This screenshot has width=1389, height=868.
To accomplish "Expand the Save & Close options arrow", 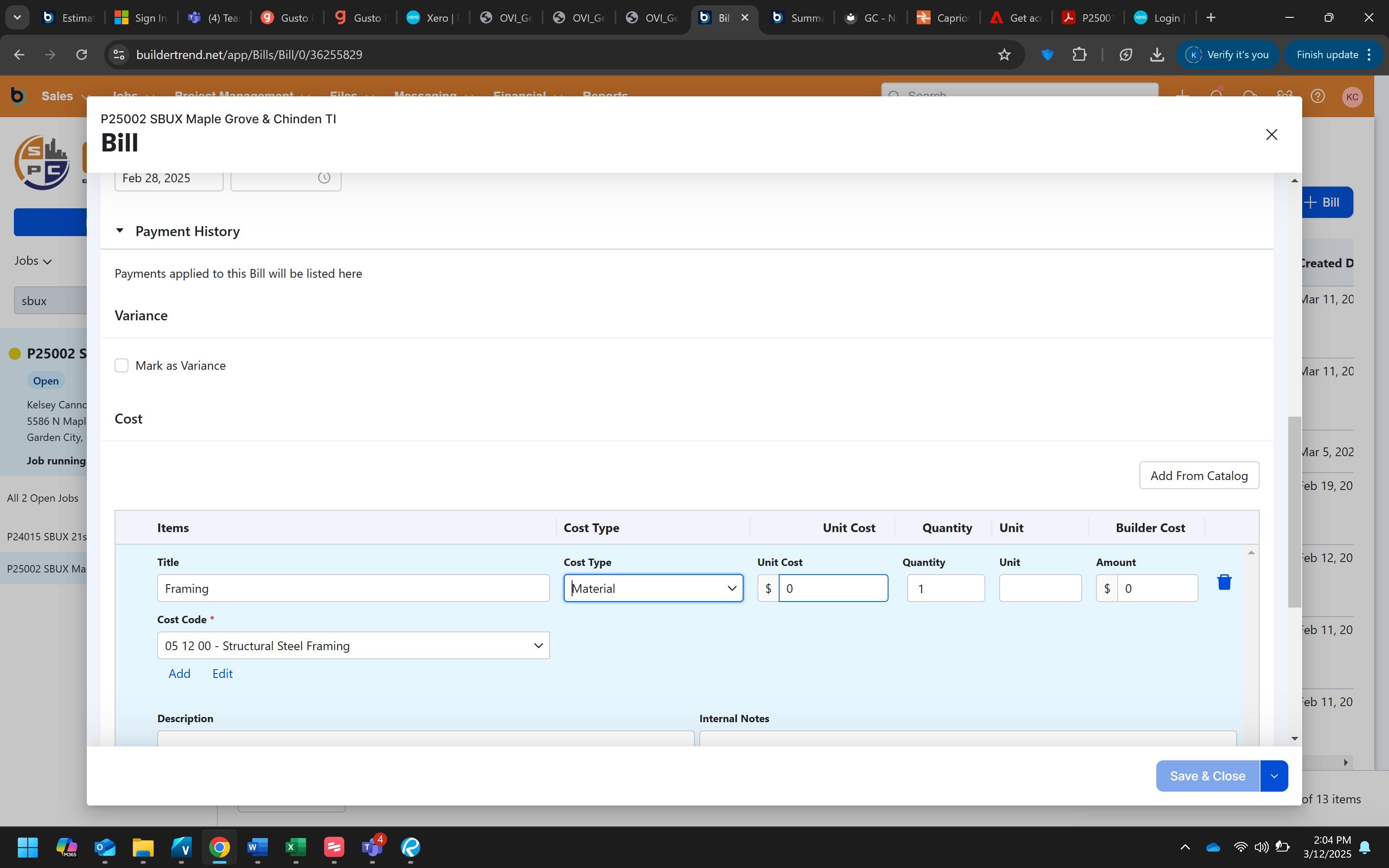I will (1274, 776).
